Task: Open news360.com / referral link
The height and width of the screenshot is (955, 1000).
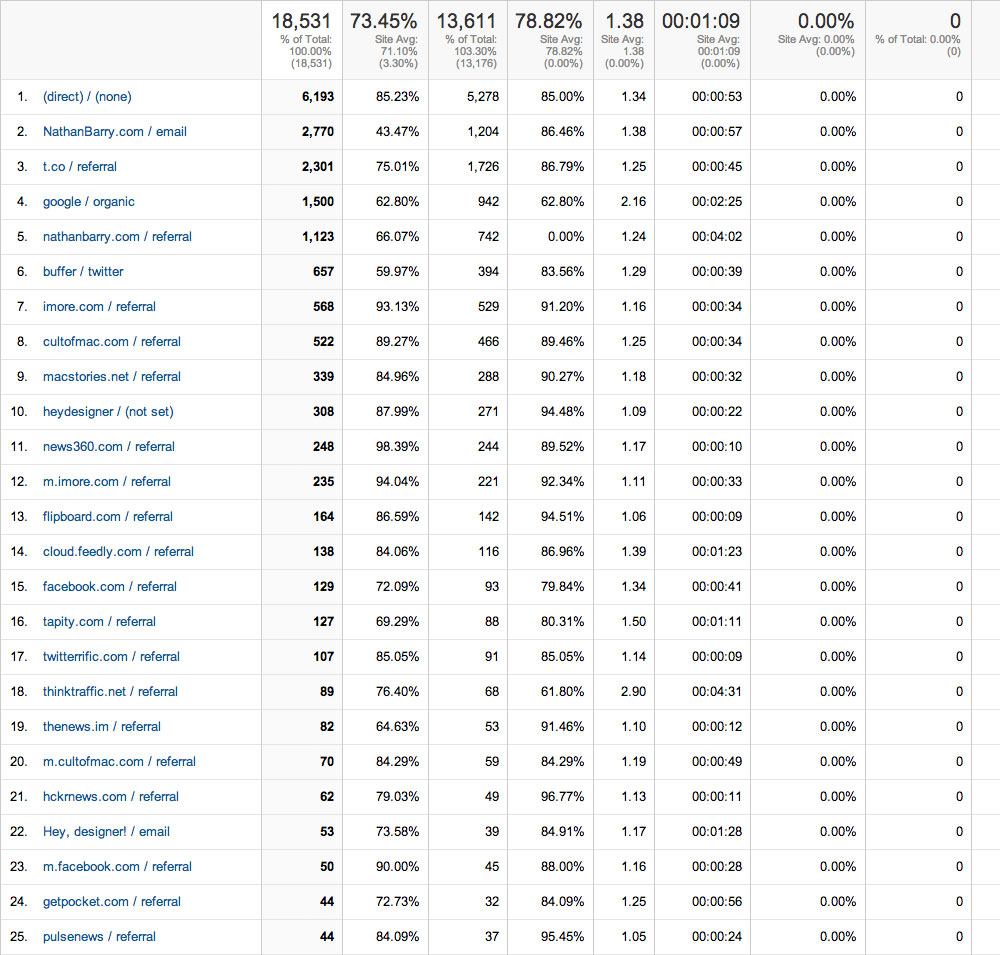Action: coord(109,447)
